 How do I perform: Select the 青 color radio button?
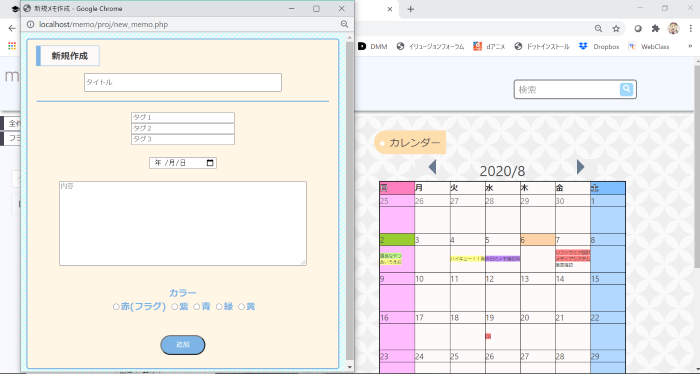(196, 307)
